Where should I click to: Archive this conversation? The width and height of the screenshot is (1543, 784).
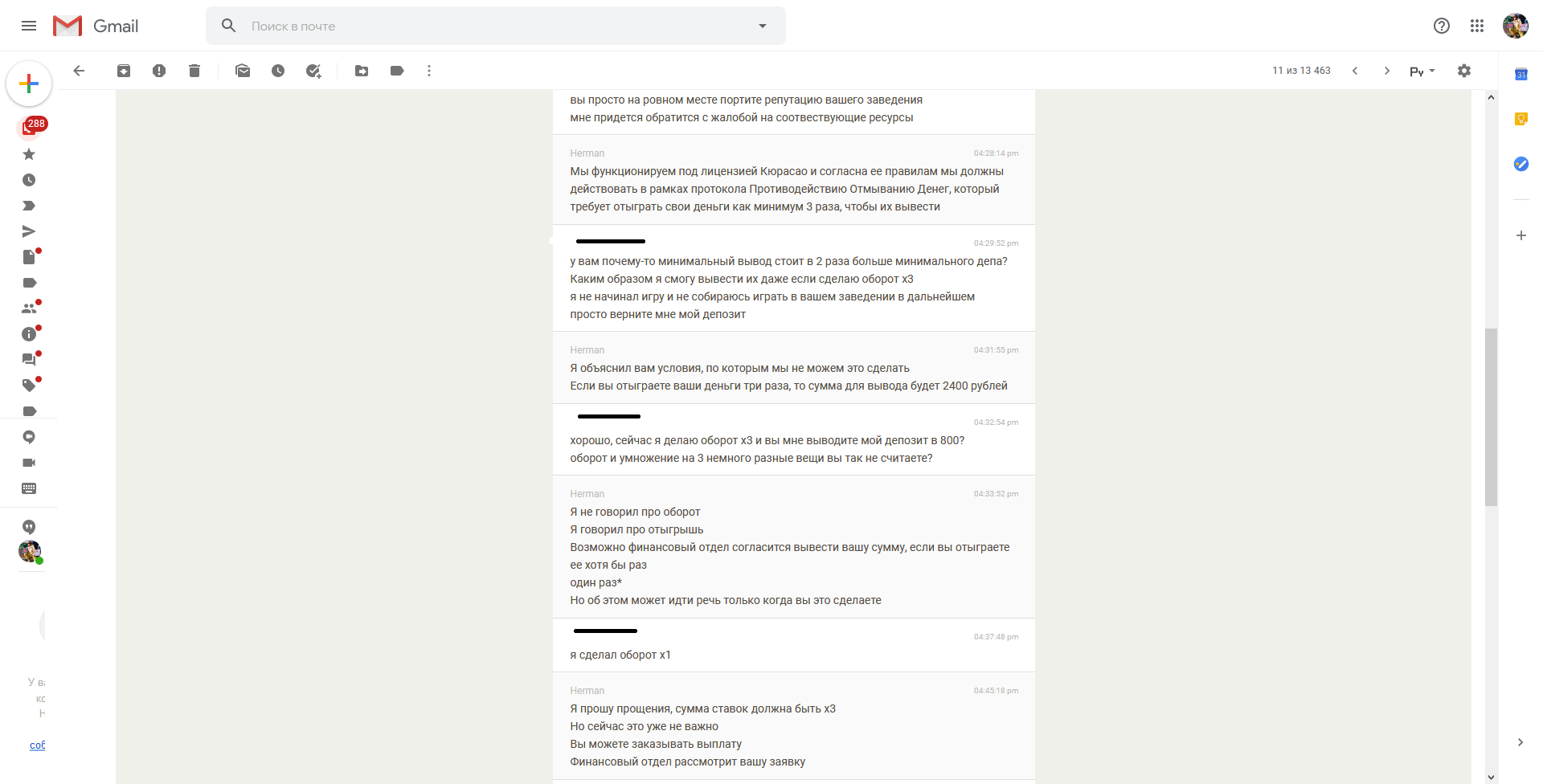click(x=124, y=71)
